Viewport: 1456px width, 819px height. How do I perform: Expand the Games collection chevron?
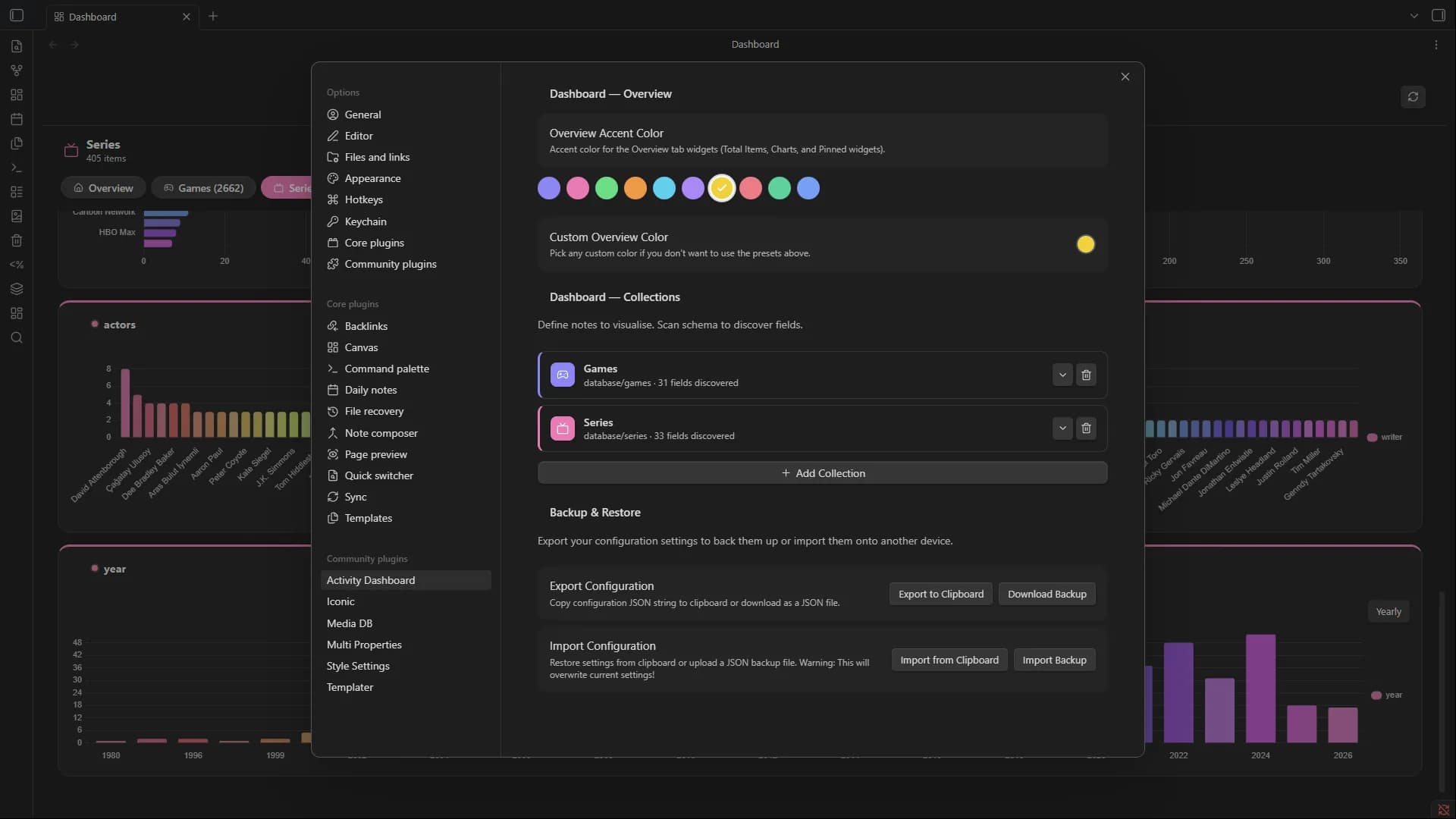coord(1062,375)
